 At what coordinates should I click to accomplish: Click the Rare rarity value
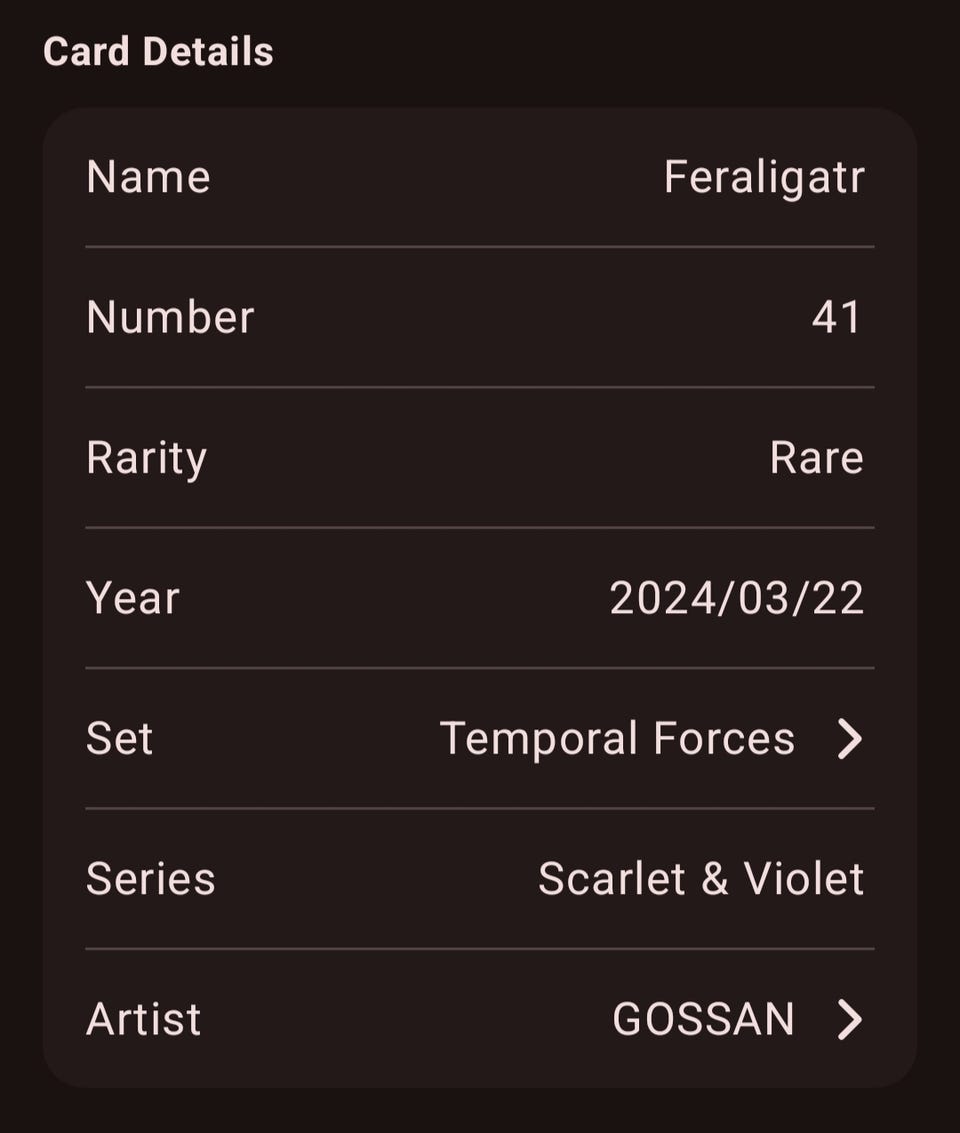point(816,458)
